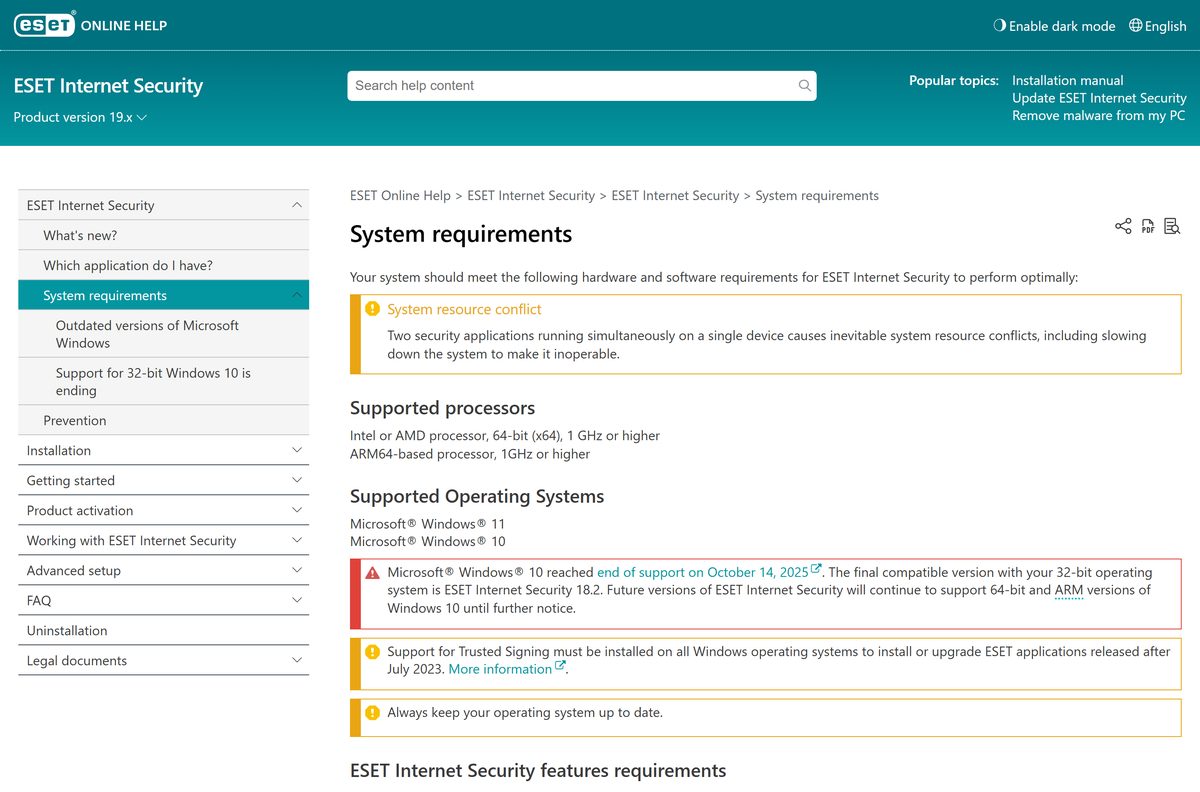Expand the FAQ section chevron
The image size is (1200, 792).
coord(296,600)
